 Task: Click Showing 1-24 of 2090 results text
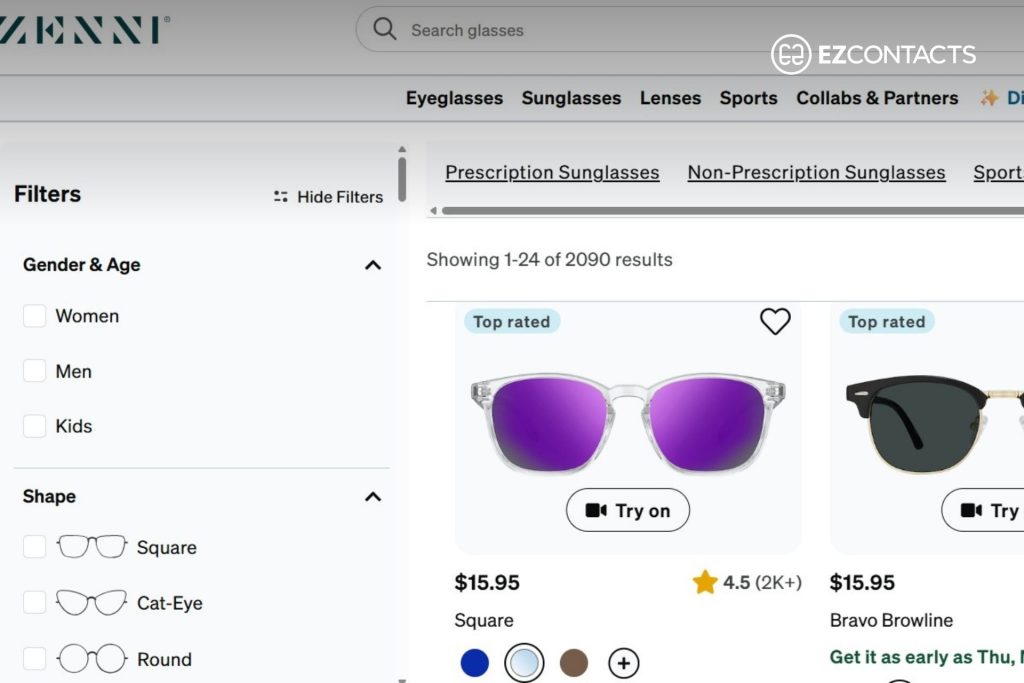point(549,260)
